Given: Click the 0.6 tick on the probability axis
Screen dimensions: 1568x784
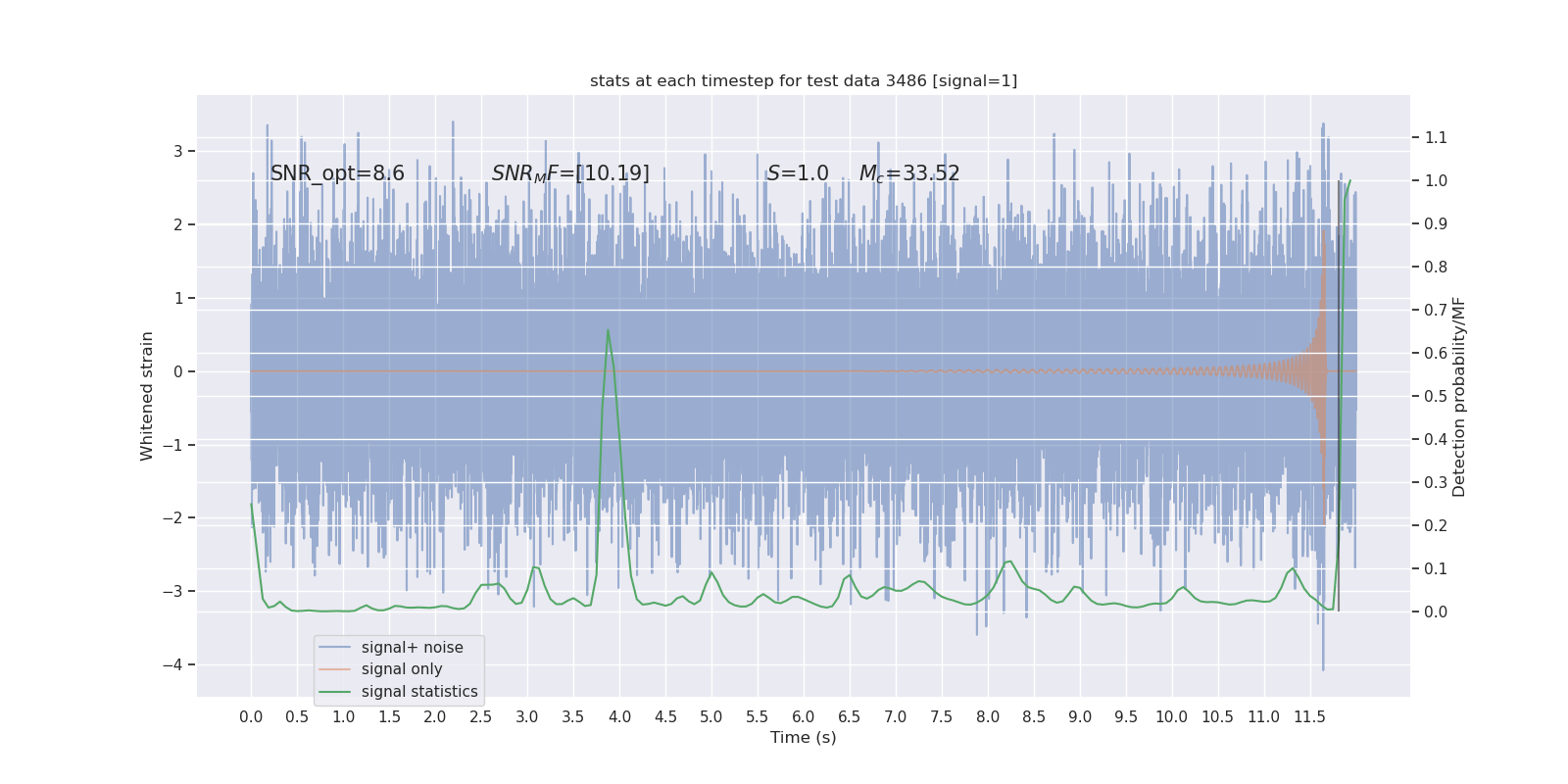Looking at the screenshot, I should [x=1436, y=353].
